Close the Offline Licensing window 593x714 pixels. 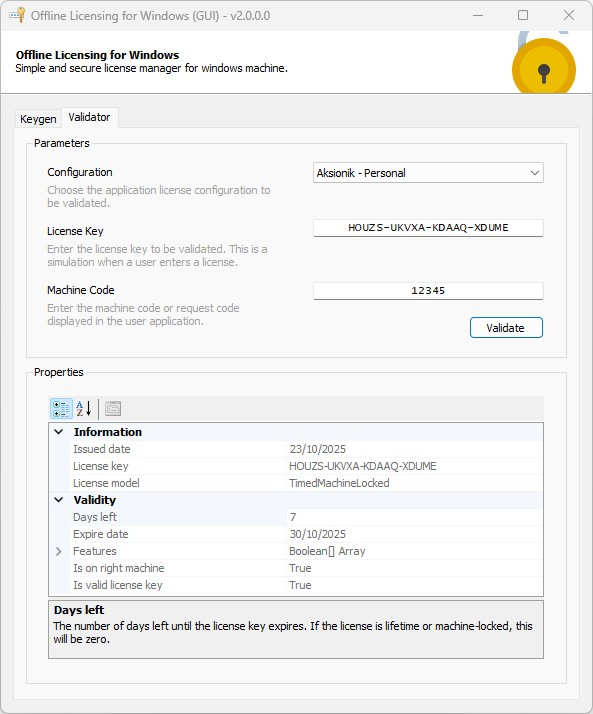point(568,15)
